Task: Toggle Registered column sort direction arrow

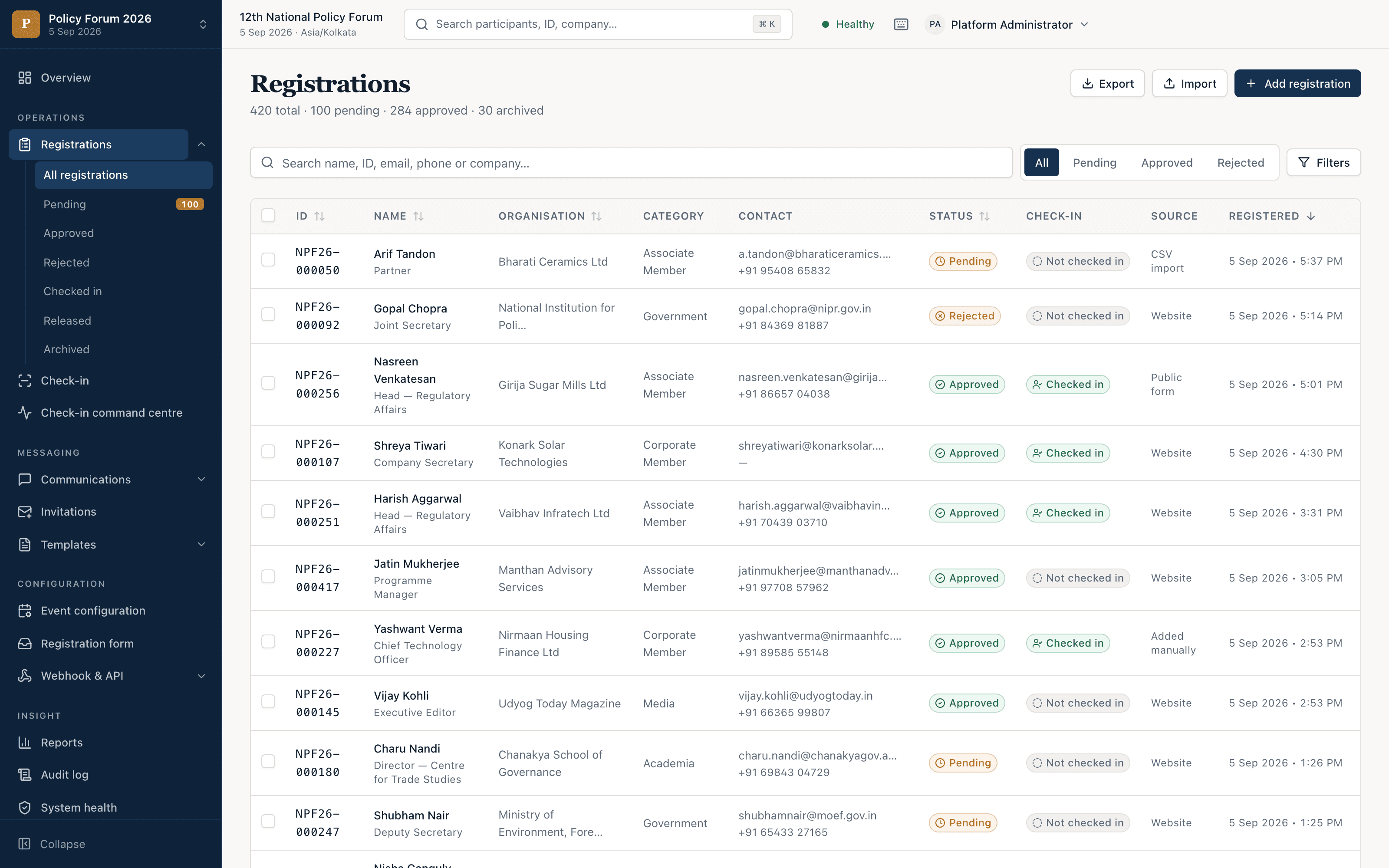Action: tap(1311, 217)
